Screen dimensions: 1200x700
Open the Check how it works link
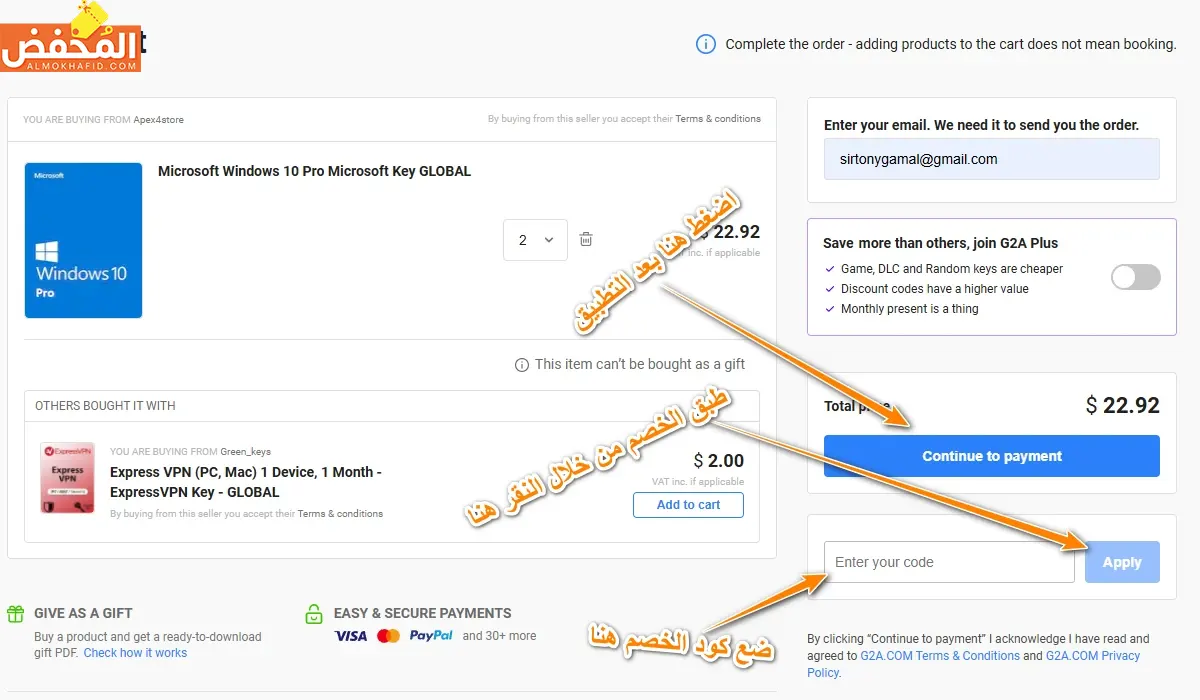(x=135, y=653)
